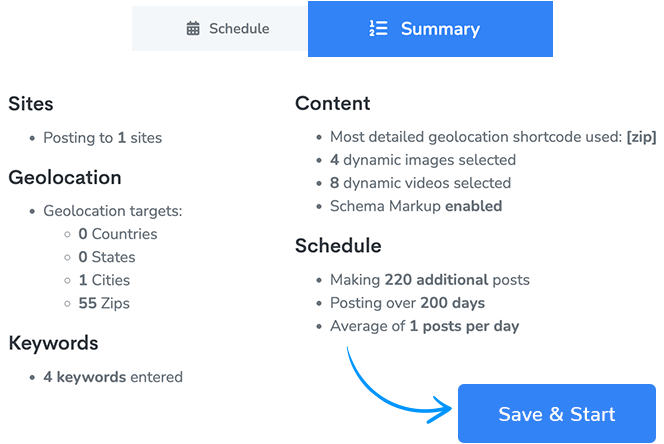This screenshot has width=664, height=444.
Task: Click '8 dynamic videos selected' item
Action: pyautogui.click(x=421, y=183)
